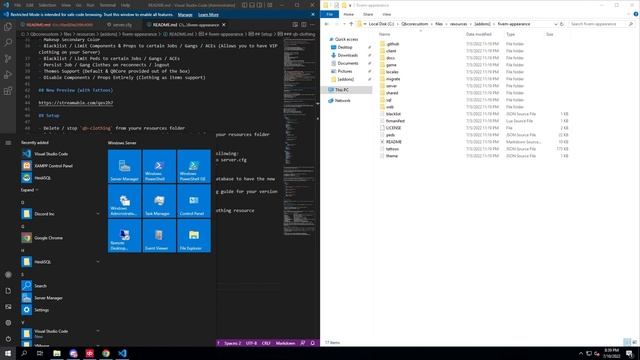Switch to server.cfg editor tab
Image resolution: width=640 pixels, height=360 pixels.
[x=122, y=24]
